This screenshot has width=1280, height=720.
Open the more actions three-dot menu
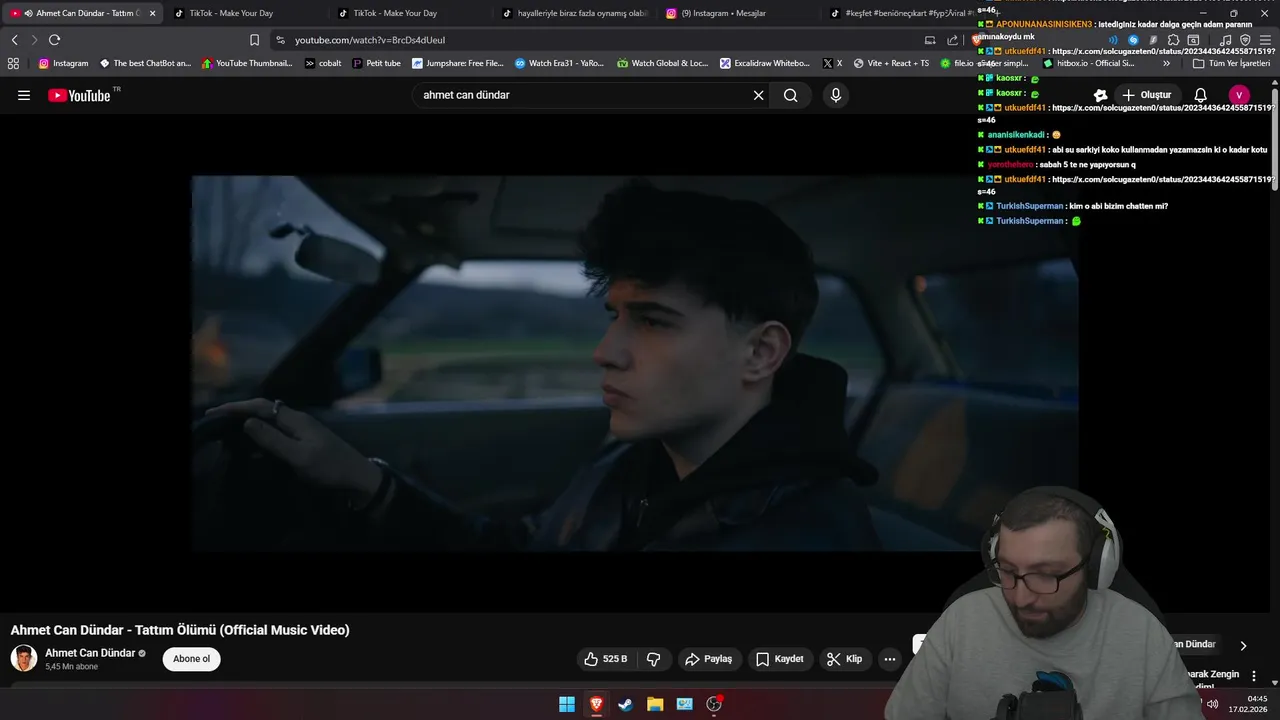pyautogui.click(x=889, y=659)
